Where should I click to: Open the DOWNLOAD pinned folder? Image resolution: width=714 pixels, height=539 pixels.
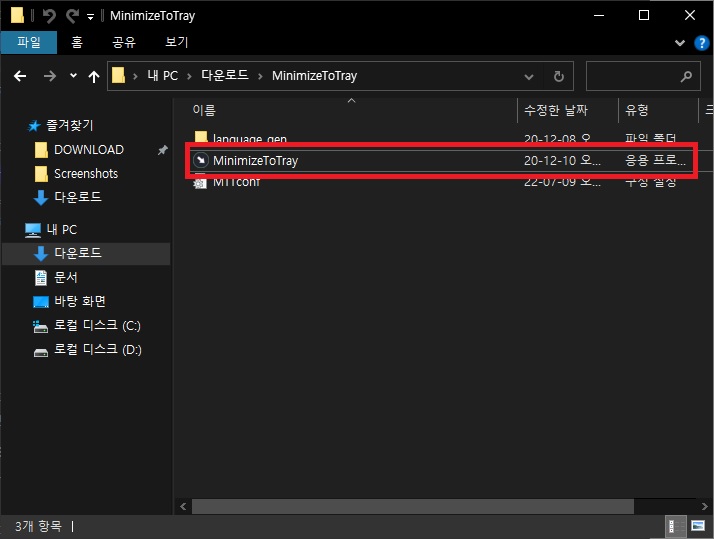pyautogui.click(x=89, y=149)
